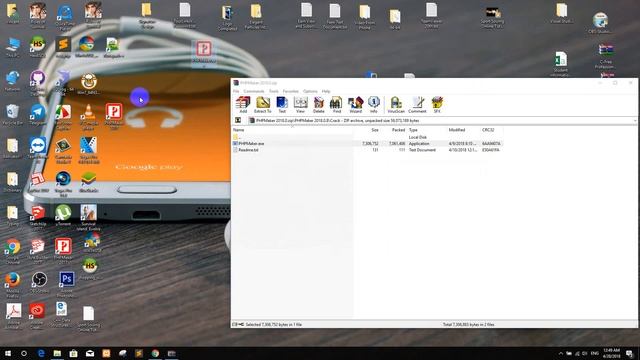This screenshot has height=360, width=640.
Task: Select the Readme.txt file row
Action: tap(367, 150)
